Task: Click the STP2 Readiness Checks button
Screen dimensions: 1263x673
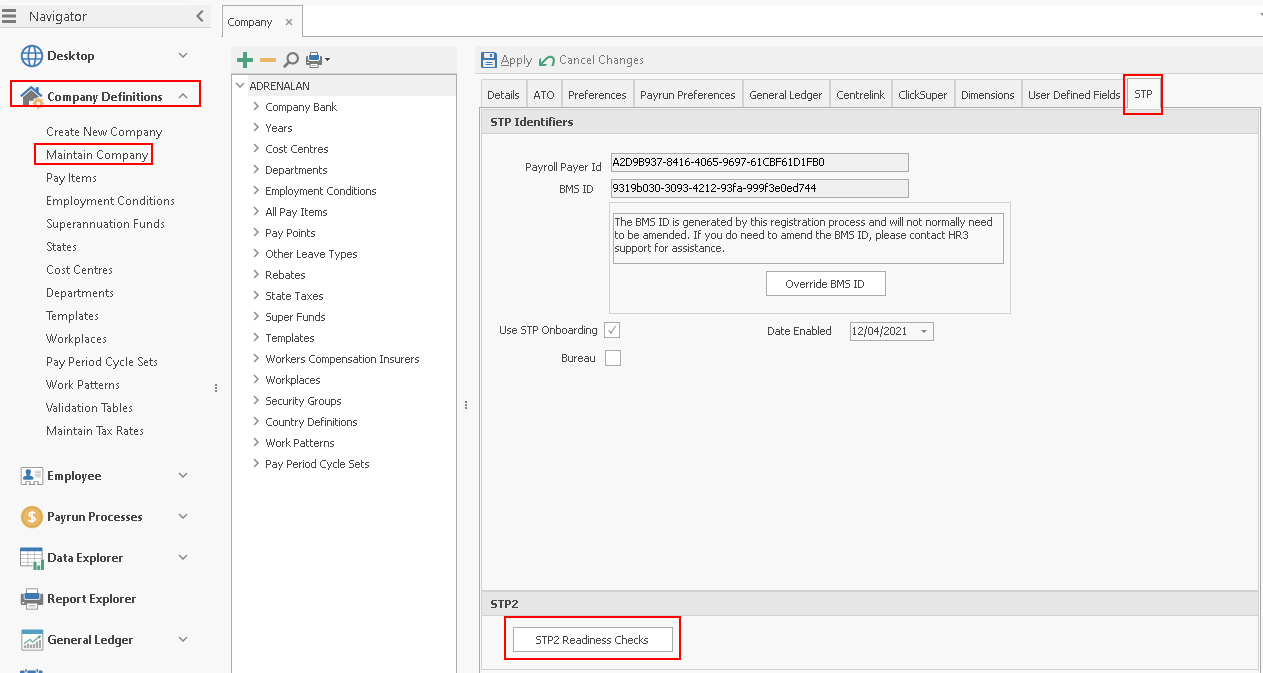Action: [592, 640]
